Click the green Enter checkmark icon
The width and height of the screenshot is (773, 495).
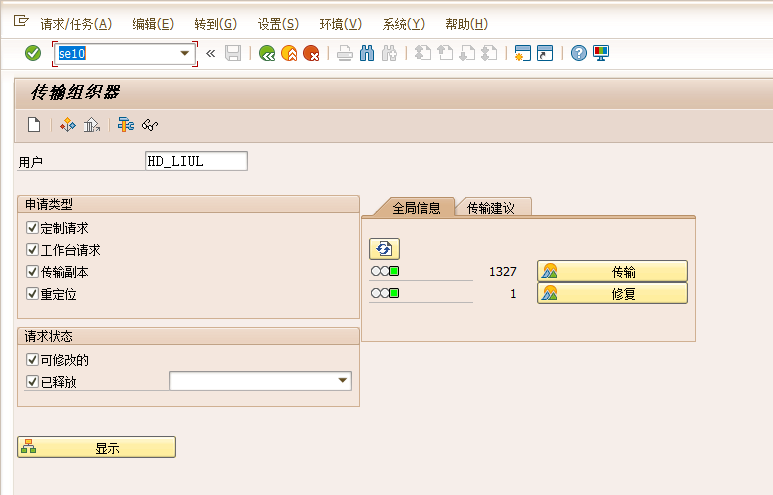[x=33, y=53]
